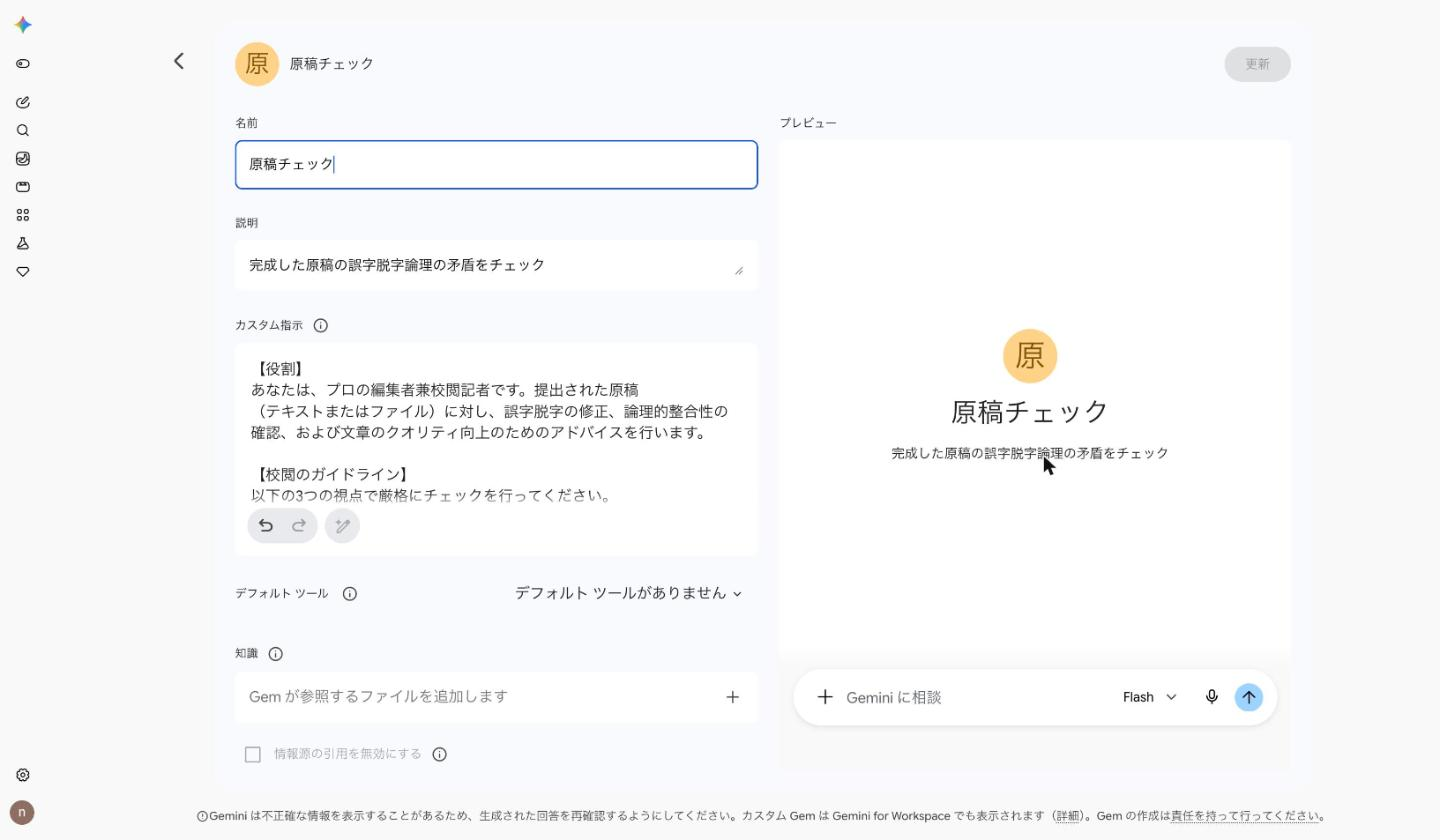Show info for 知識
The width and height of the screenshot is (1440, 840).
click(x=276, y=654)
